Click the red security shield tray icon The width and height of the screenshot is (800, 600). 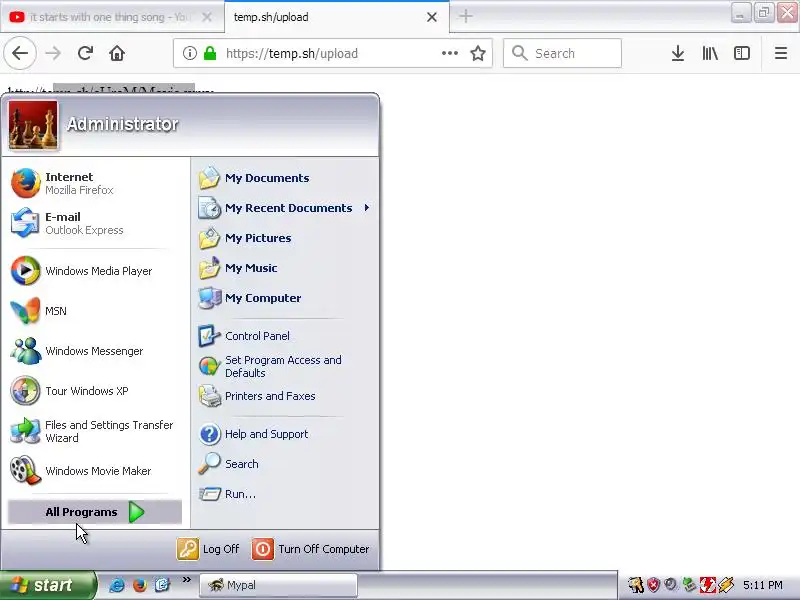tap(653, 585)
